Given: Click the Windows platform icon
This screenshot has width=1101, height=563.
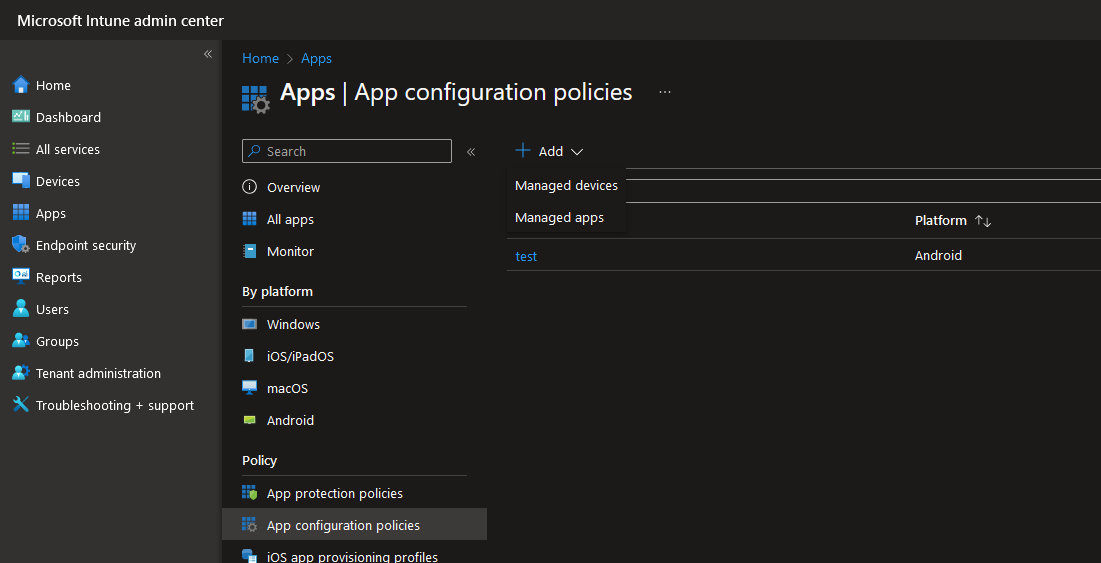Looking at the screenshot, I should click(249, 324).
